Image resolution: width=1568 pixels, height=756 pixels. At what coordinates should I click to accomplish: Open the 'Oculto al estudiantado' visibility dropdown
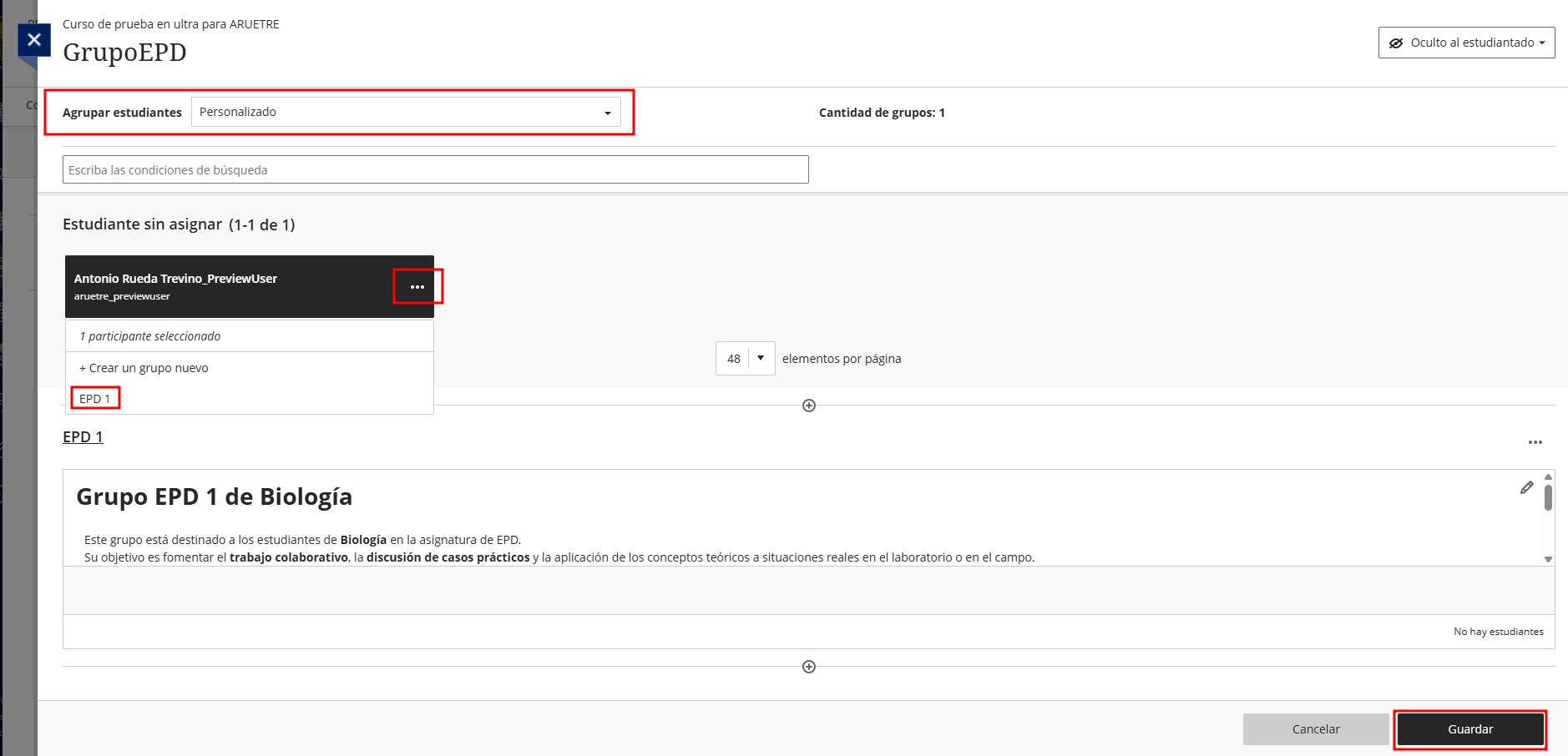(1466, 43)
